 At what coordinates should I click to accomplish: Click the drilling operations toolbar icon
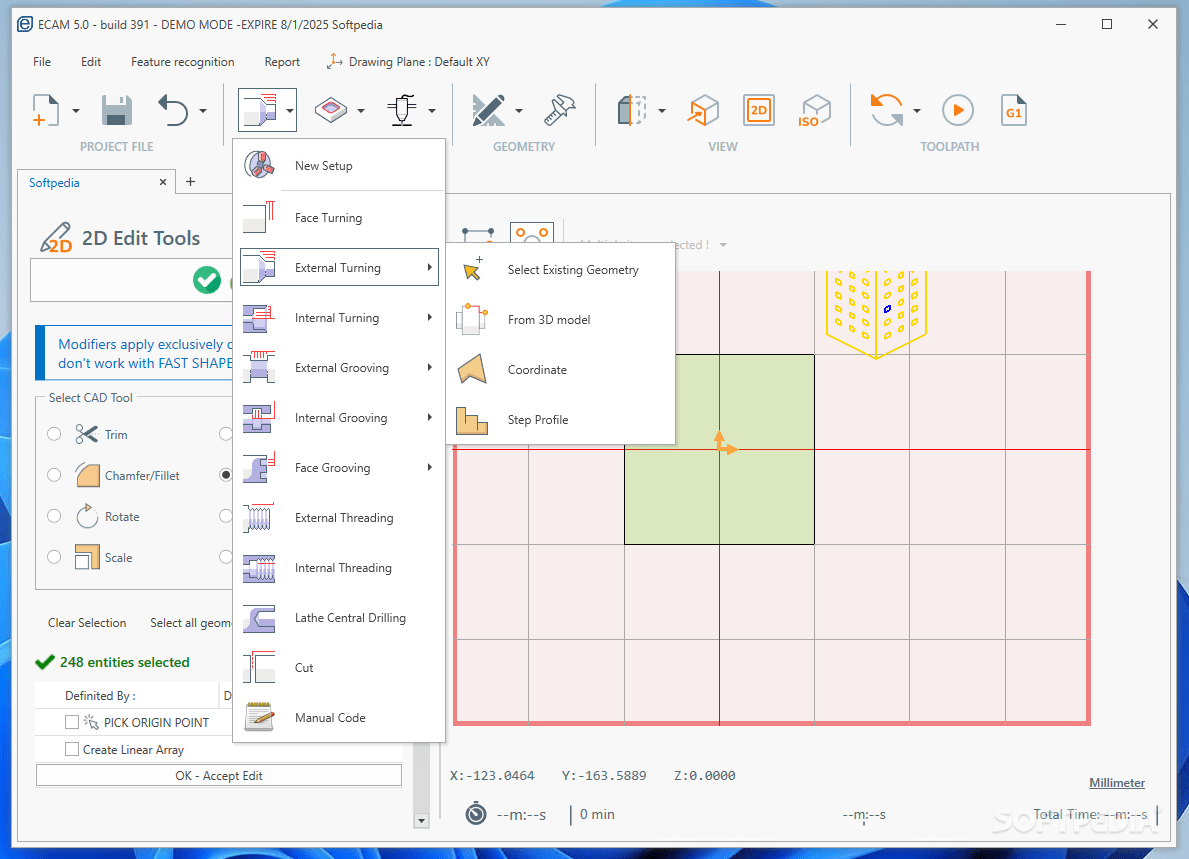coord(402,111)
